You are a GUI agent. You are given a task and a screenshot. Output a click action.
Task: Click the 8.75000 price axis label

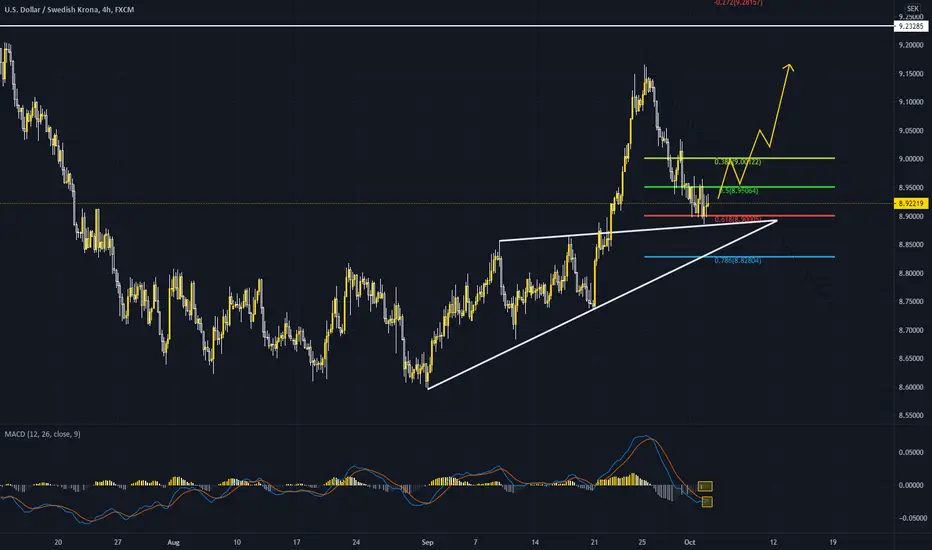pyautogui.click(x=911, y=302)
